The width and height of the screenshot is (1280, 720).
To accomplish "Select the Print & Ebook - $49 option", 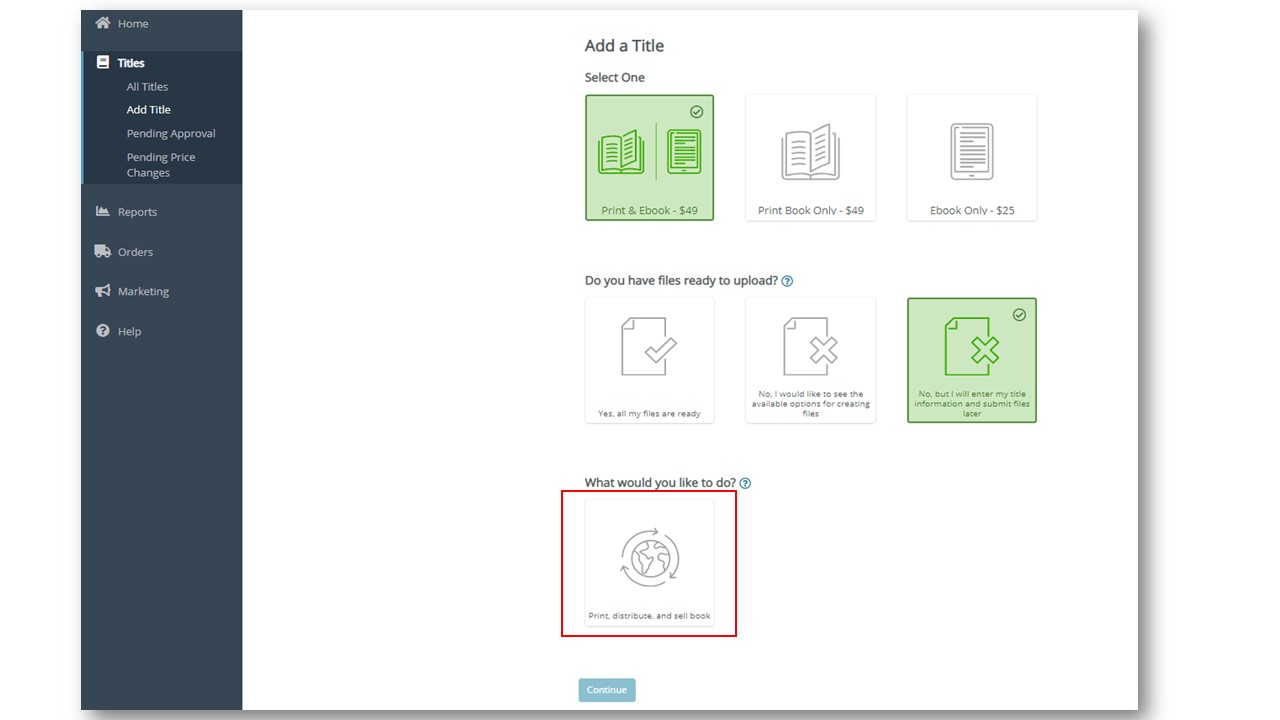I will point(650,158).
